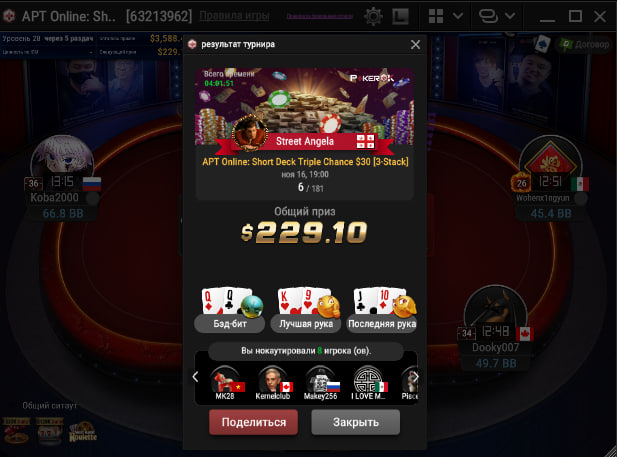Screen dimensions: 617x457
Task: Click Dooky007 player avatar
Action: coord(496,309)
